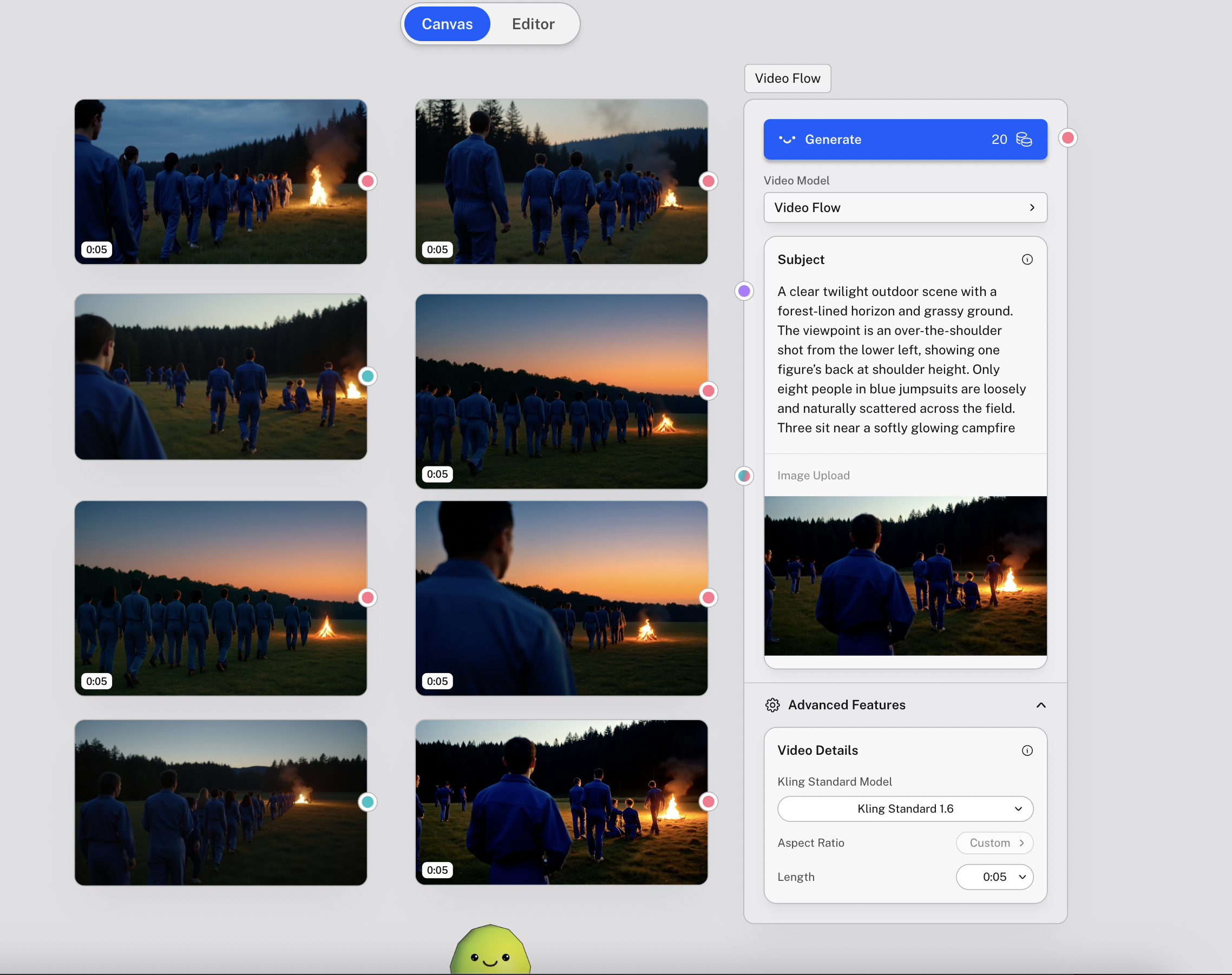Click the Video Flow node label
Screen dimensions: 1232x975
[x=787, y=78]
